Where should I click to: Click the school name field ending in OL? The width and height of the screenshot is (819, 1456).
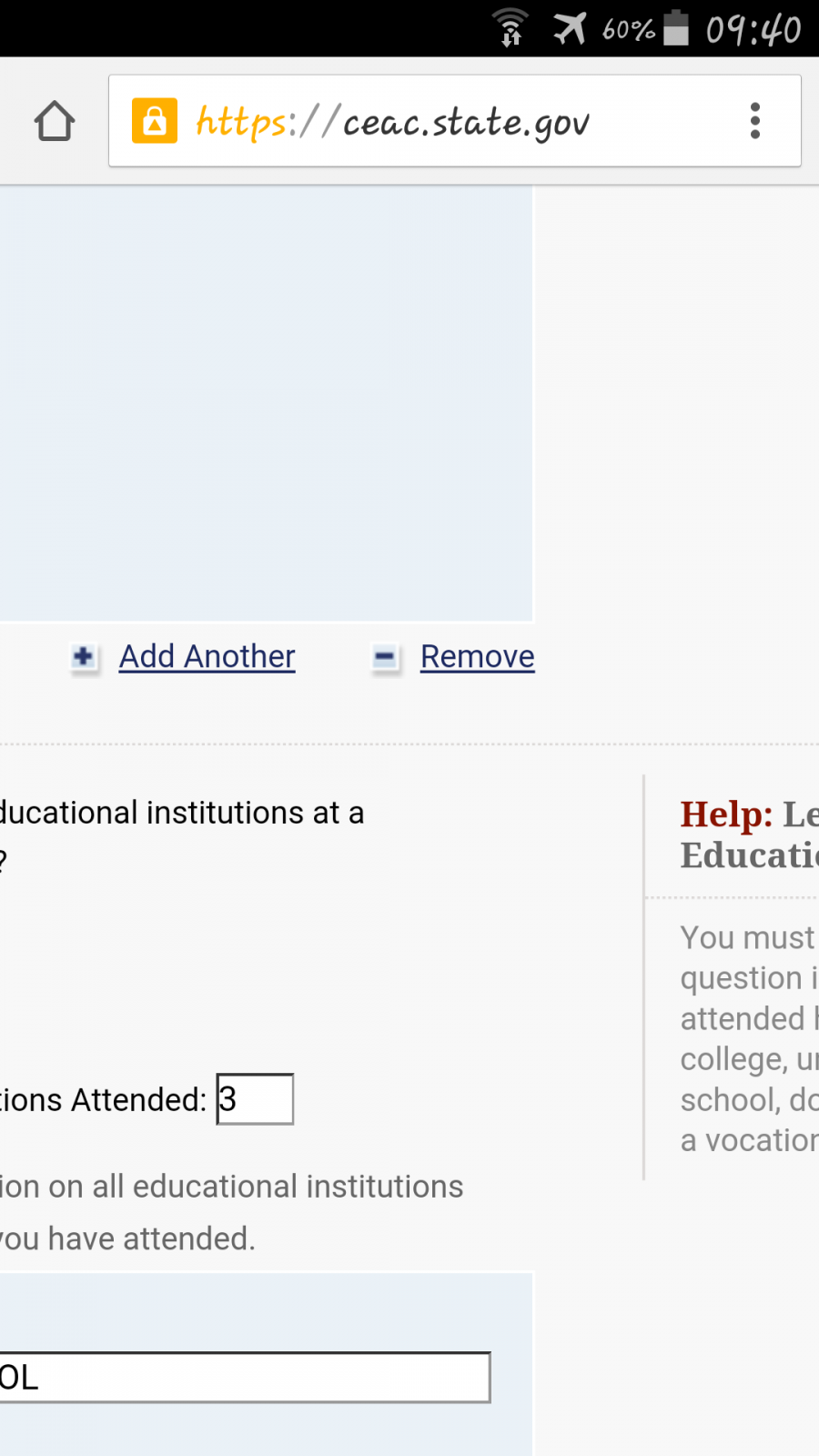coord(244,1378)
